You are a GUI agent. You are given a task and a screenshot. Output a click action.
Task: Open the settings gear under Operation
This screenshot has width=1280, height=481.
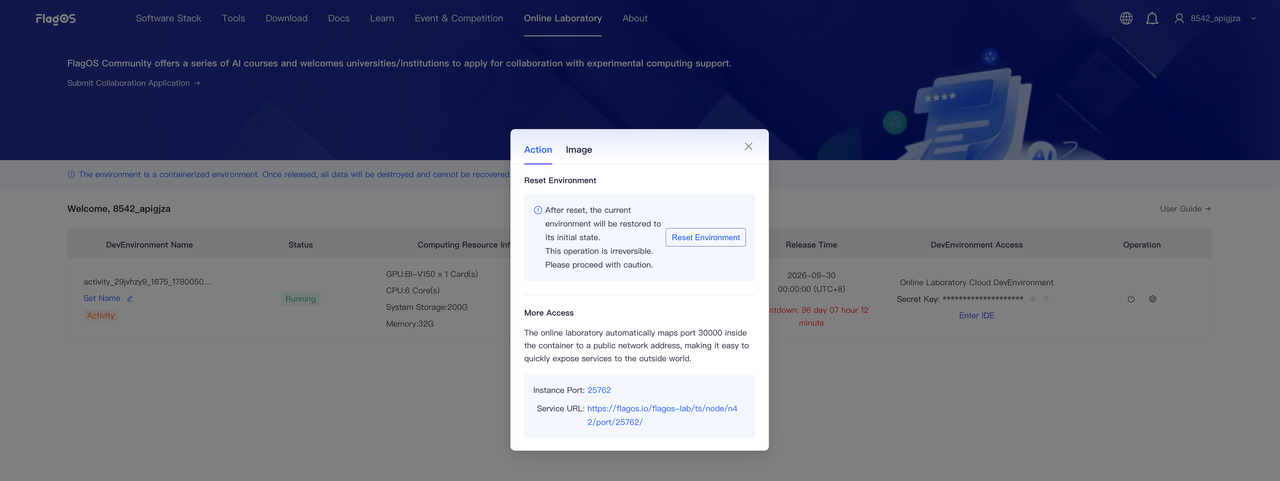pos(1152,299)
